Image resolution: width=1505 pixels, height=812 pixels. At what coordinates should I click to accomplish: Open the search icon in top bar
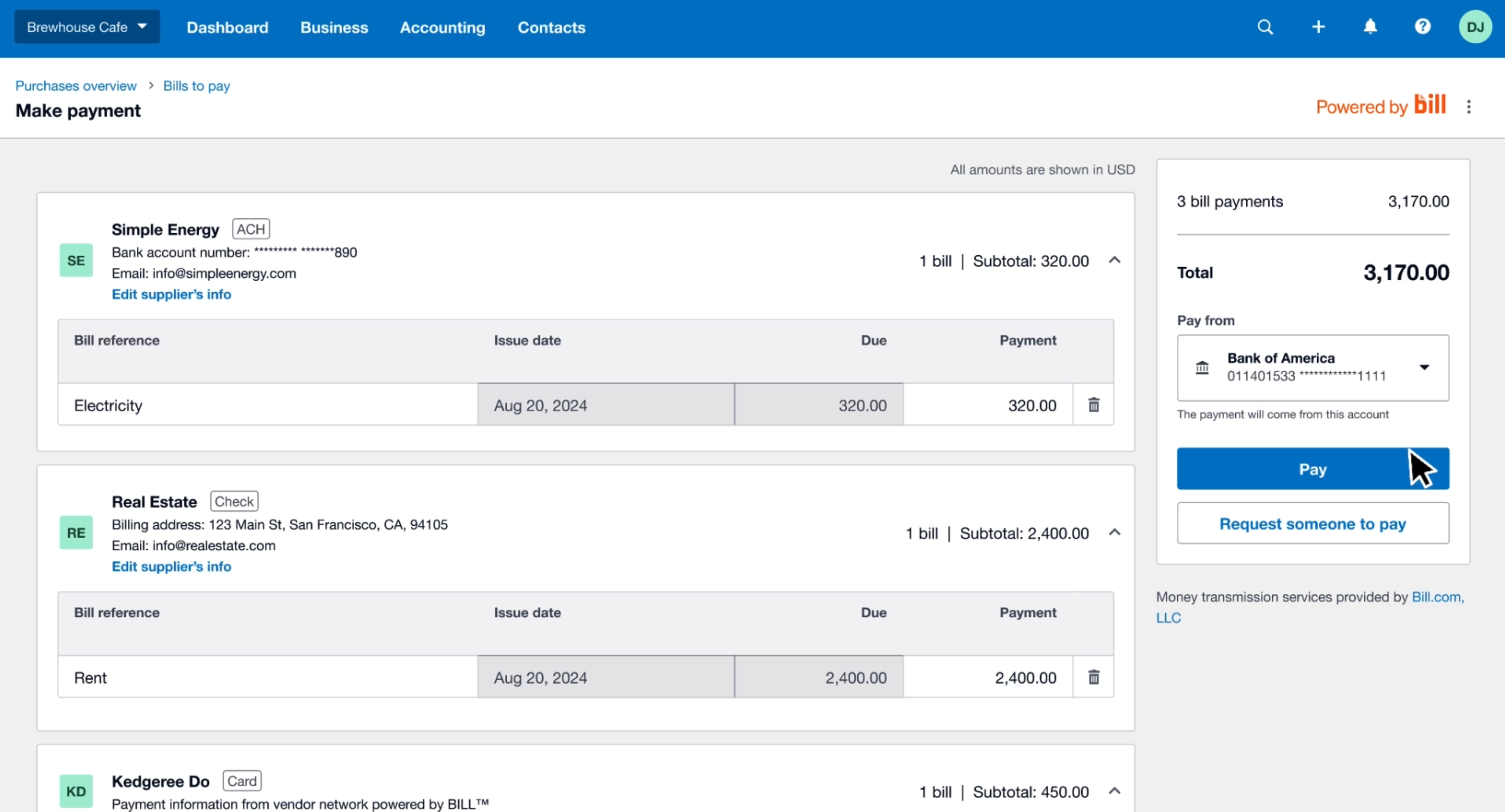(x=1265, y=27)
